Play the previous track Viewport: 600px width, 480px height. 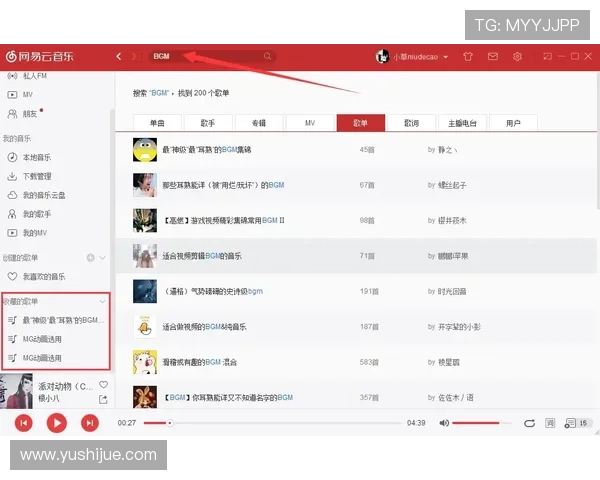[x=24, y=423]
